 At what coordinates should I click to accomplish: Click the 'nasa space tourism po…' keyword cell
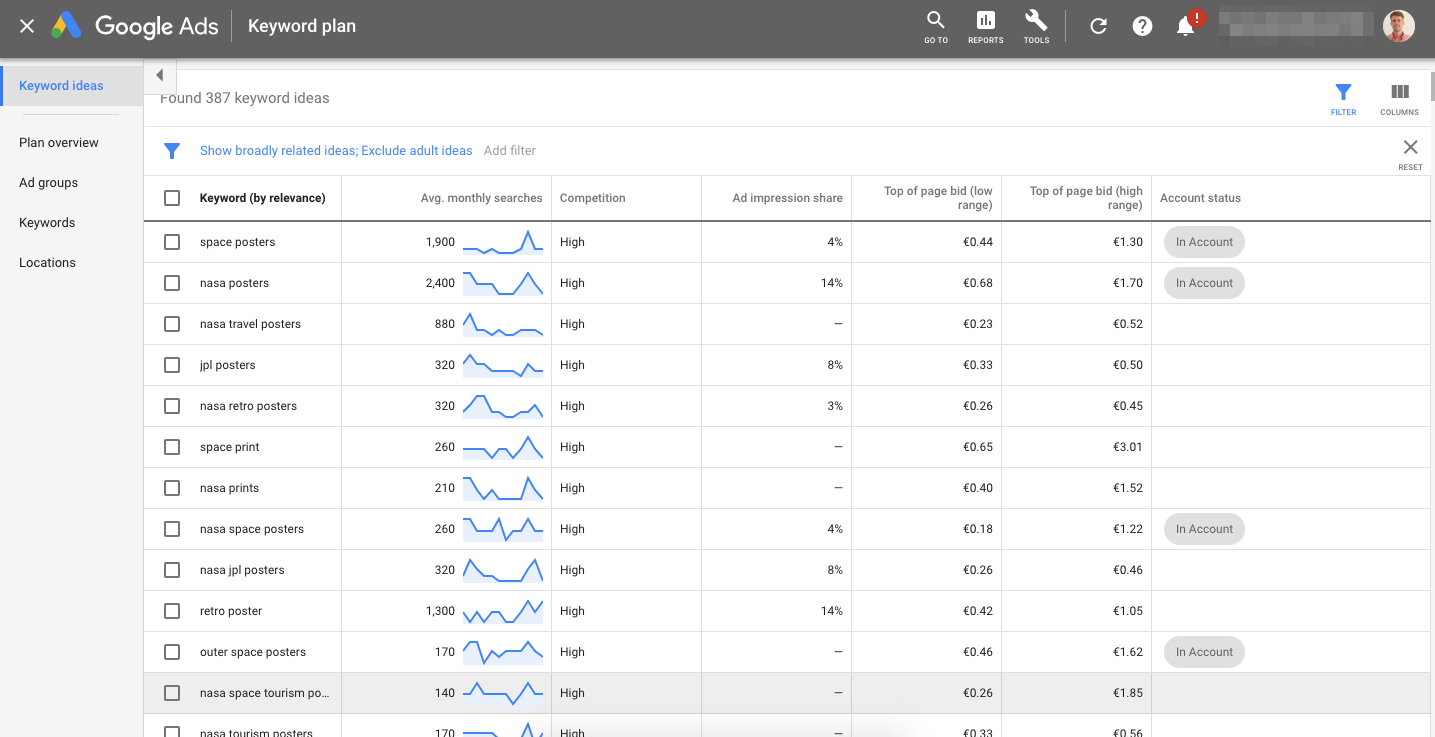point(264,693)
